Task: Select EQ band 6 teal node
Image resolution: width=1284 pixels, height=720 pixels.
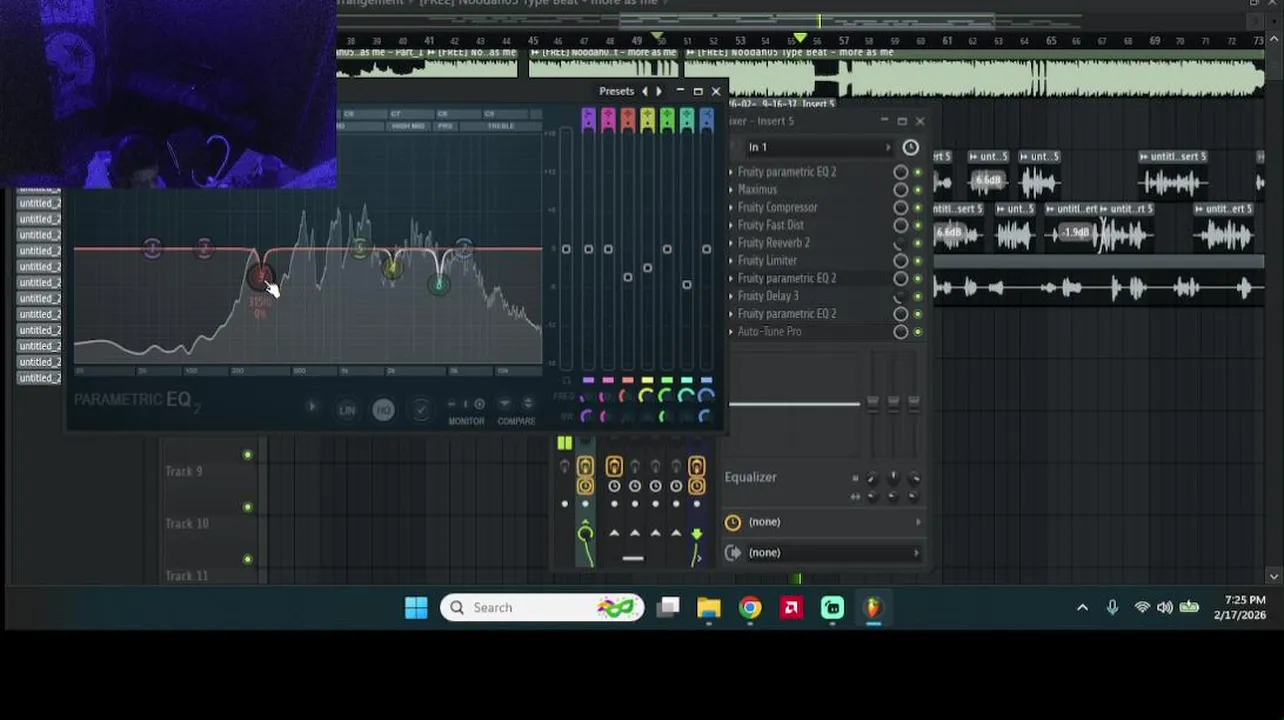Action: click(x=438, y=285)
